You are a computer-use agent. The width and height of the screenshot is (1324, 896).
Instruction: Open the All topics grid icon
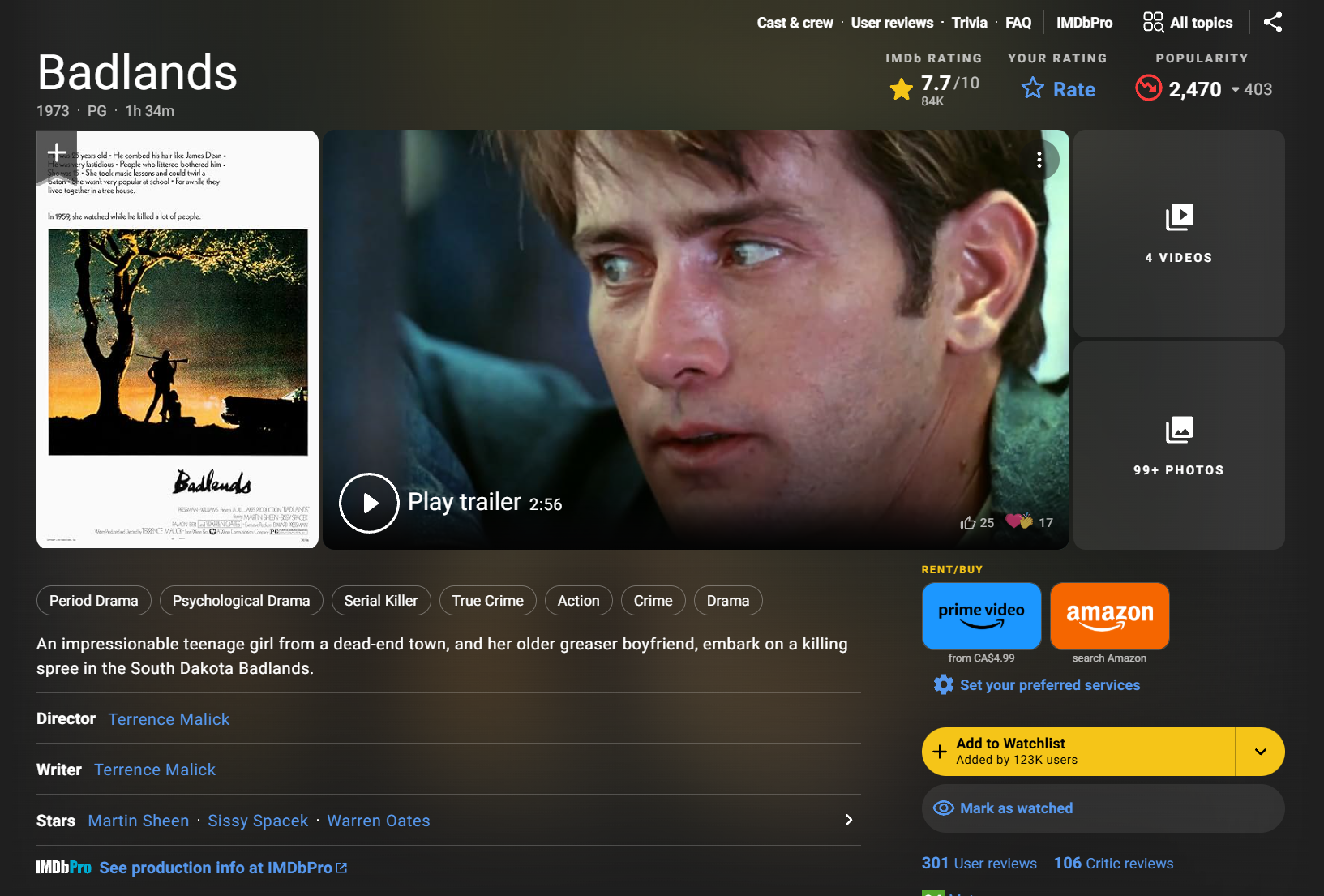pyautogui.click(x=1153, y=22)
